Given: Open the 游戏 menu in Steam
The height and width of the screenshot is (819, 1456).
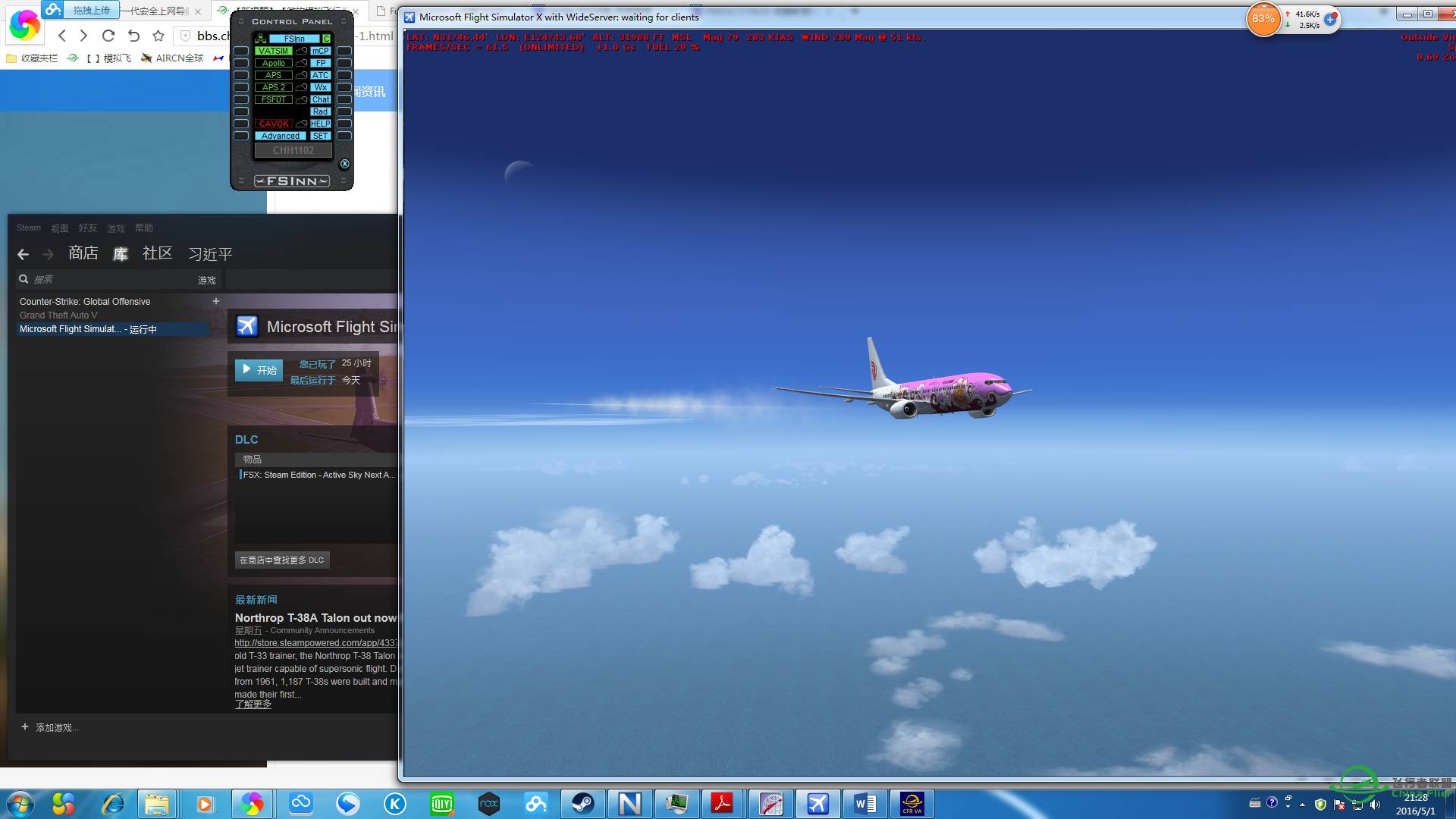Looking at the screenshot, I should tap(116, 228).
